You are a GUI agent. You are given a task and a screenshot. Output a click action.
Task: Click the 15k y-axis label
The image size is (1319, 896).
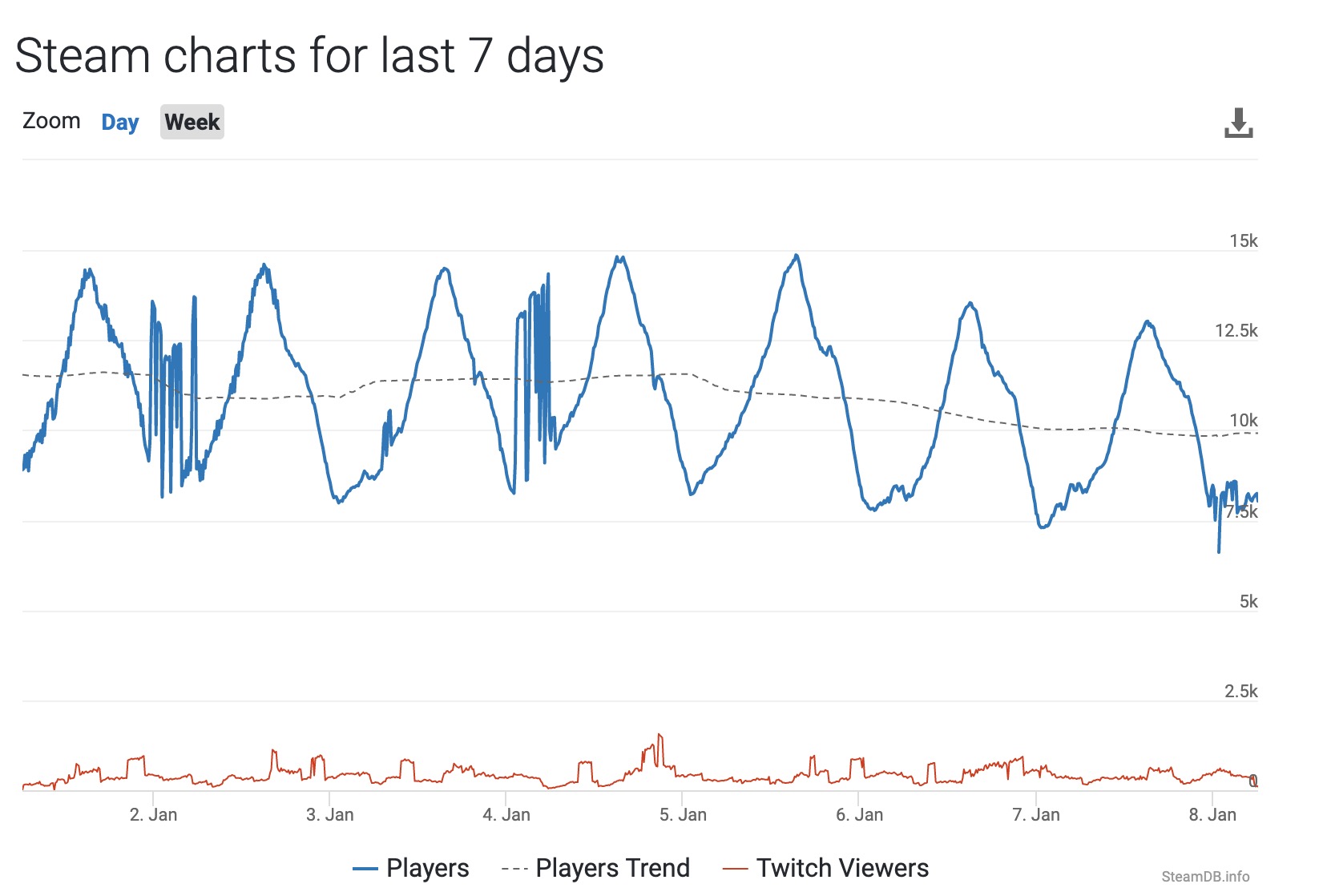(x=1244, y=241)
